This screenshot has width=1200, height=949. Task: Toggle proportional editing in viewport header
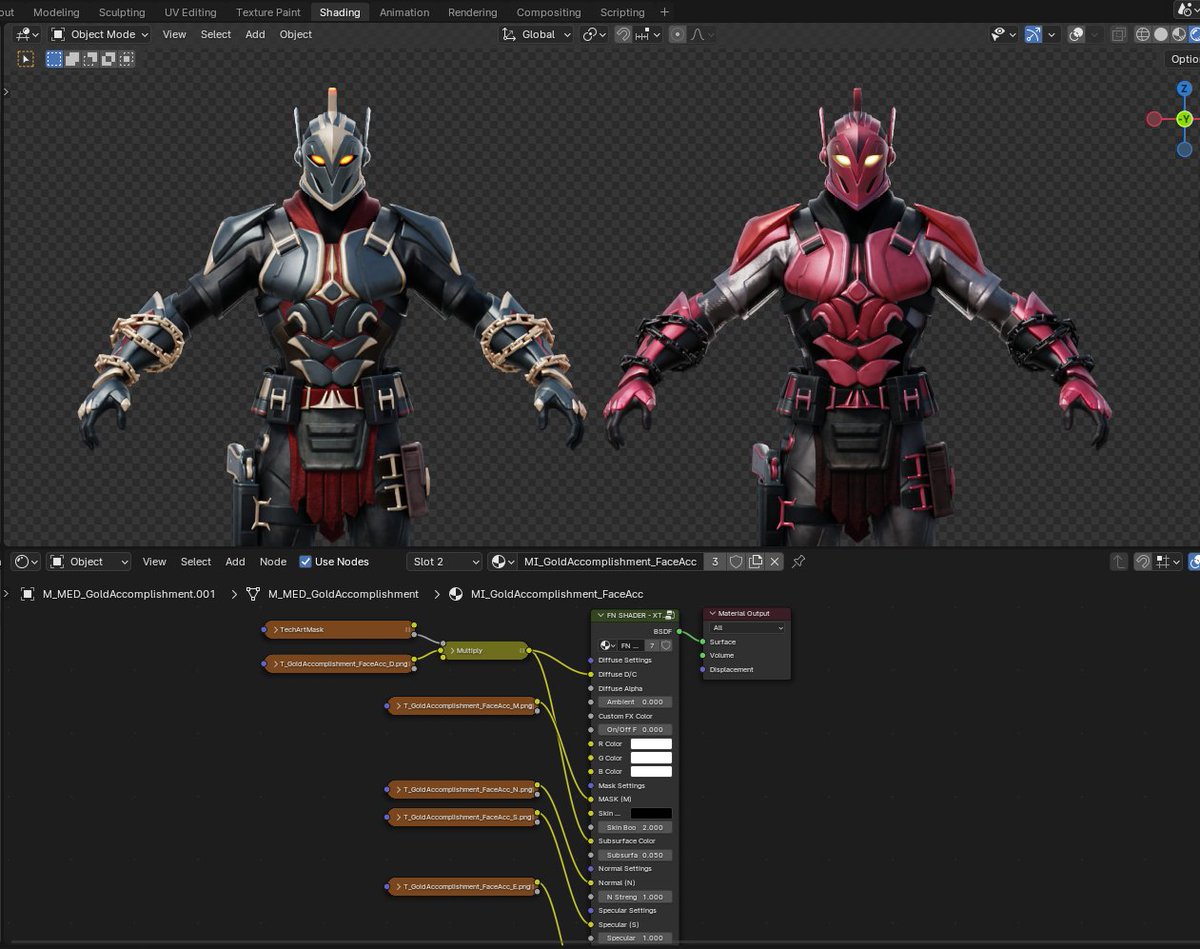pos(678,34)
